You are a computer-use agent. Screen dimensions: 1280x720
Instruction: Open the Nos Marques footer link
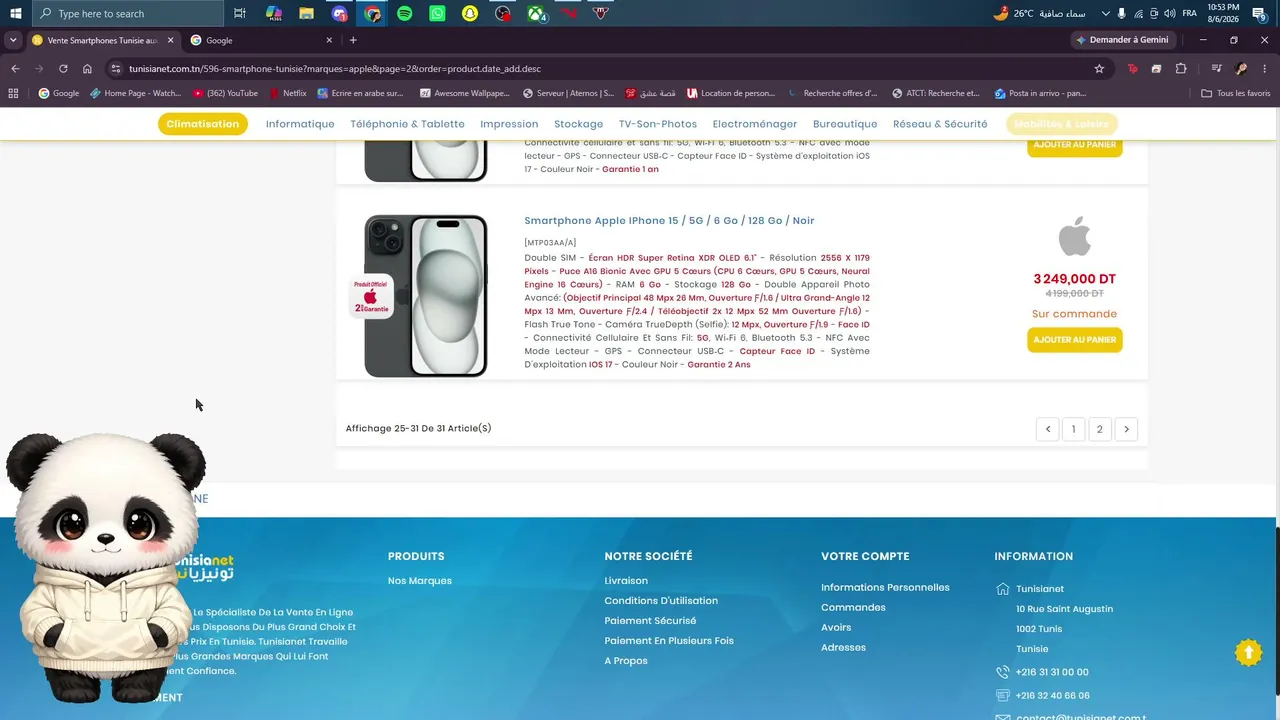coord(420,581)
